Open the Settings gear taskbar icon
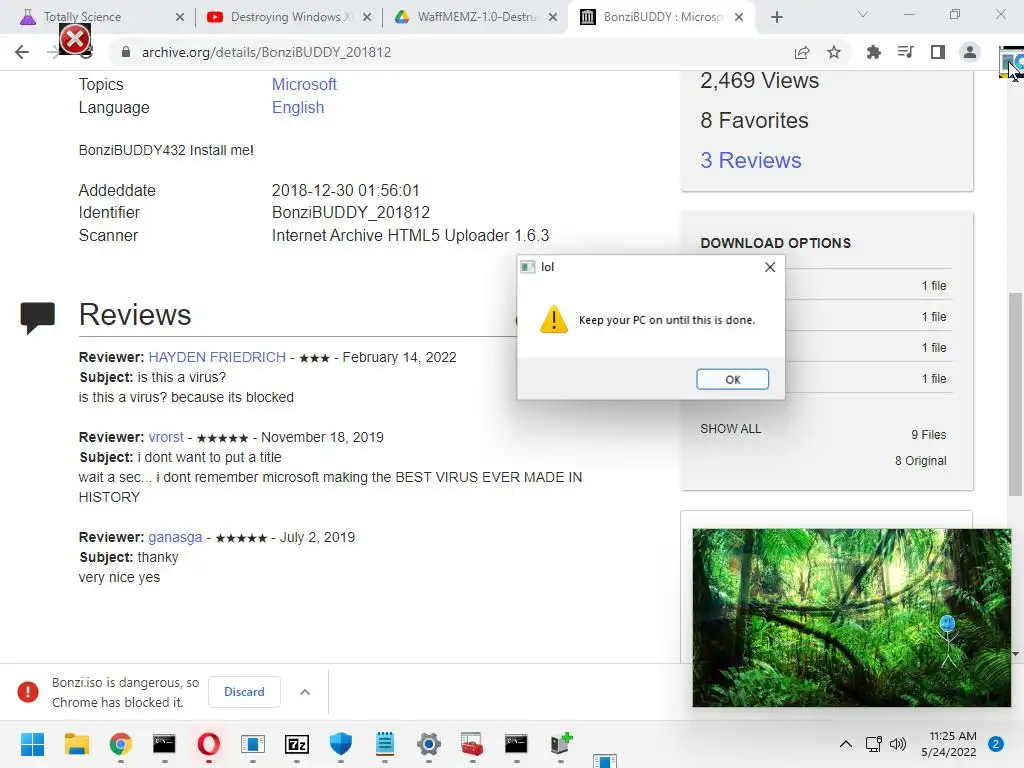 (428, 744)
